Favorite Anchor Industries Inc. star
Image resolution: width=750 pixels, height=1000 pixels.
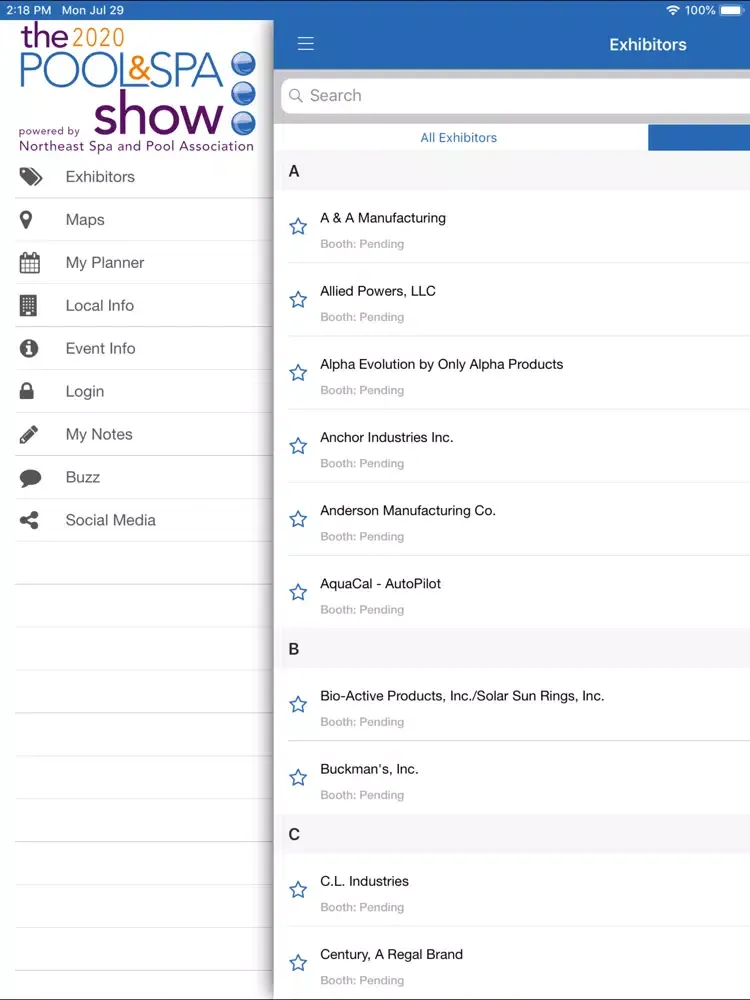pos(298,446)
